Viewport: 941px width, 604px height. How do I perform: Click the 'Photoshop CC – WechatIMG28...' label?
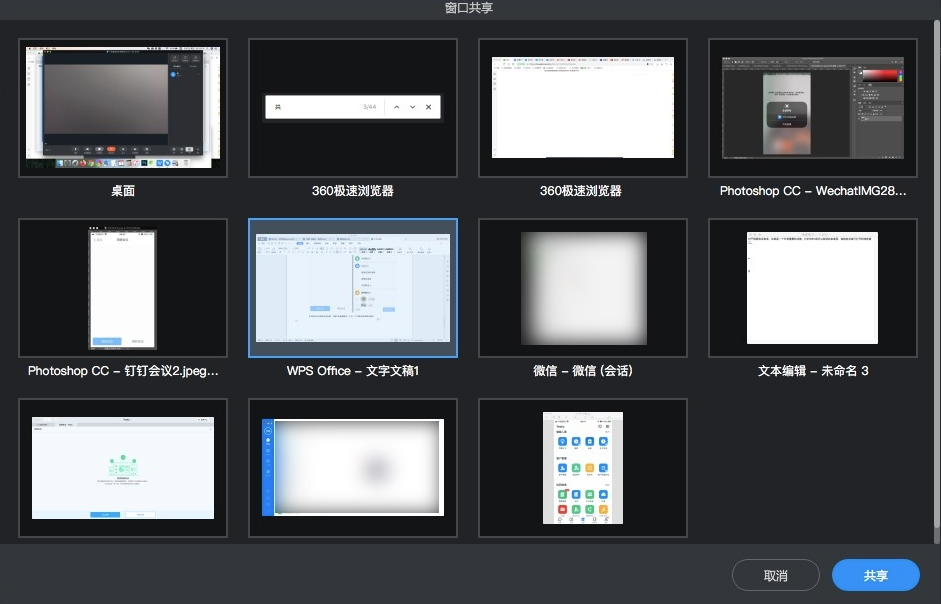[x=813, y=191]
